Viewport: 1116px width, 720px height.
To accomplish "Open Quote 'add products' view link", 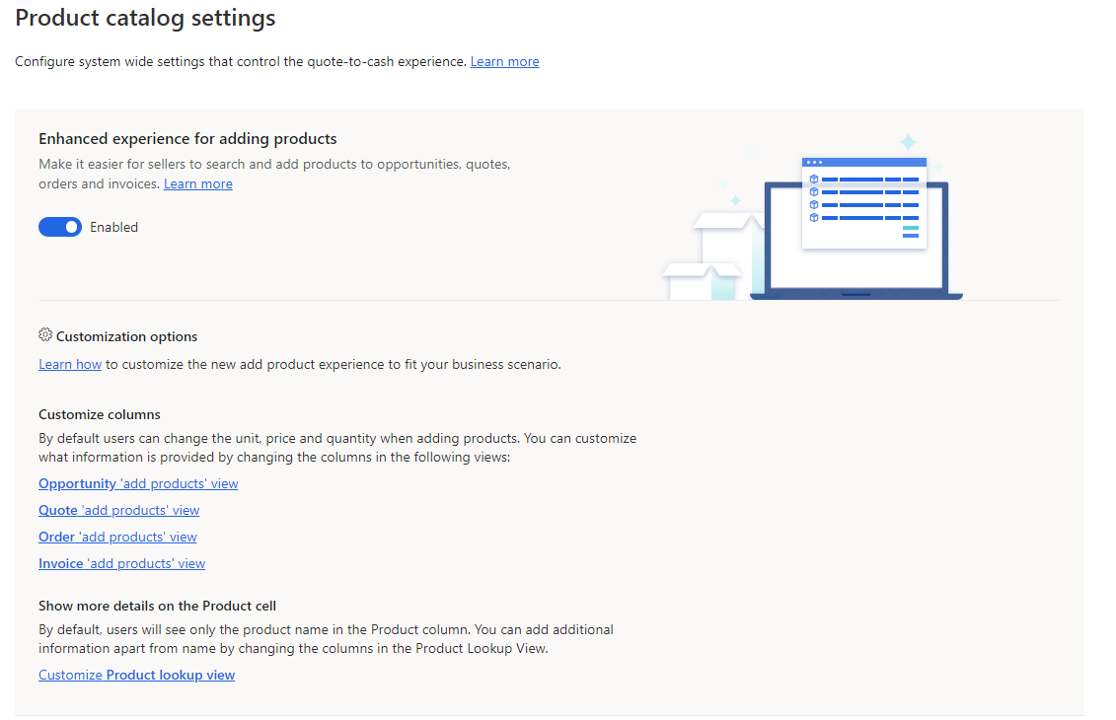I will tap(119, 510).
